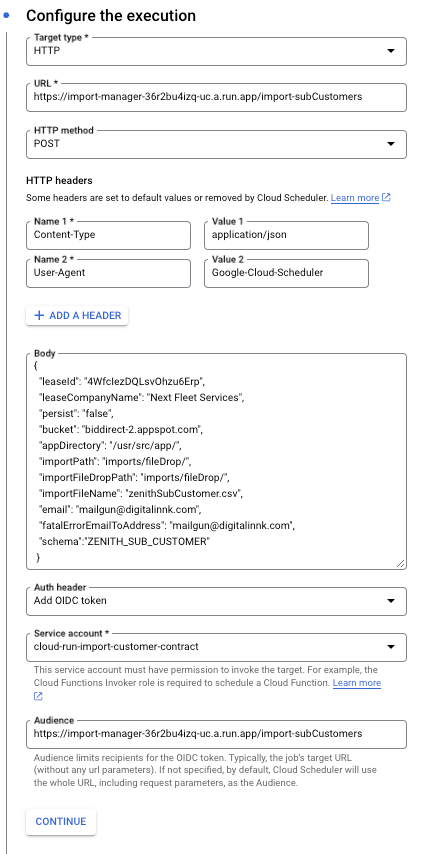This screenshot has height=854, width=430.
Task: Click the Audience input field
Action: pyautogui.click(x=216, y=734)
